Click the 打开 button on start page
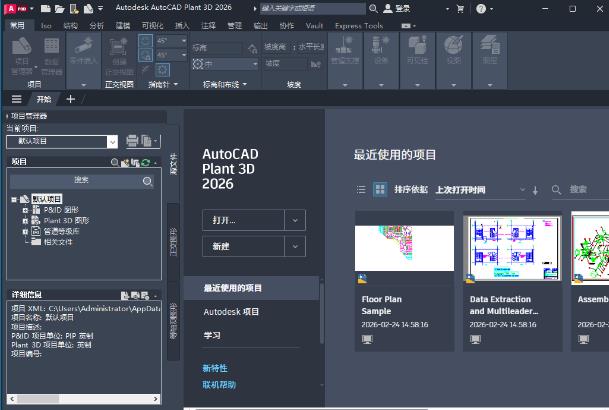 tap(244, 220)
